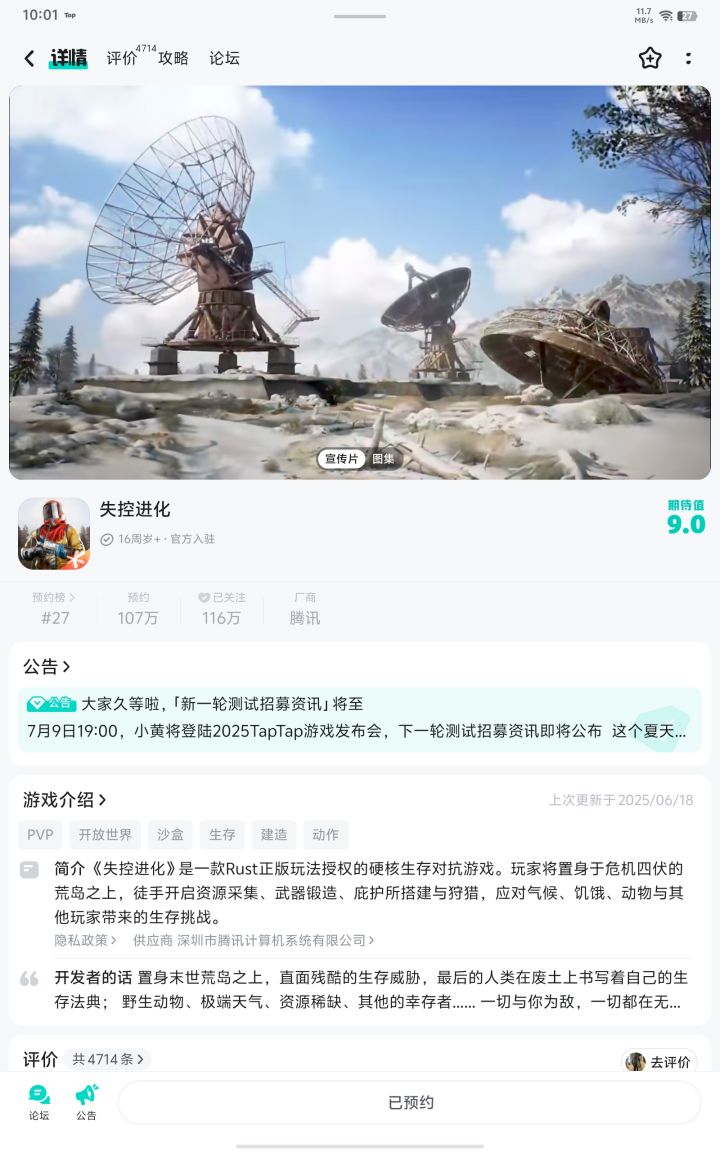The image size is (720, 1152).
Task: Tap the 失控进化 game app icon
Action: pyautogui.click(x=54, y=533)
